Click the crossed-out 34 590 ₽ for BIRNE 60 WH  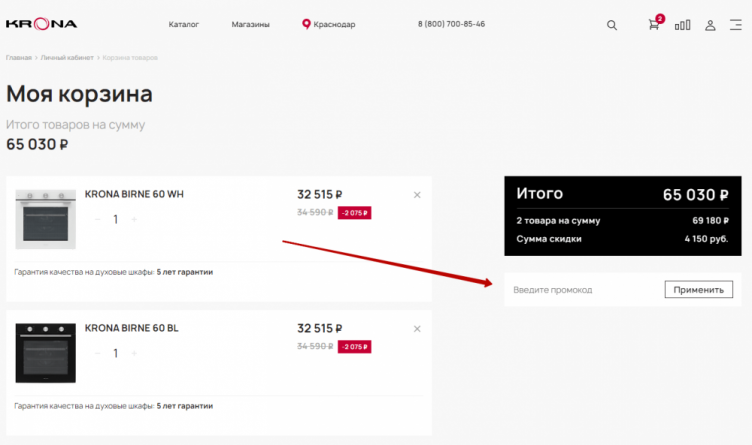click(315, 212)
